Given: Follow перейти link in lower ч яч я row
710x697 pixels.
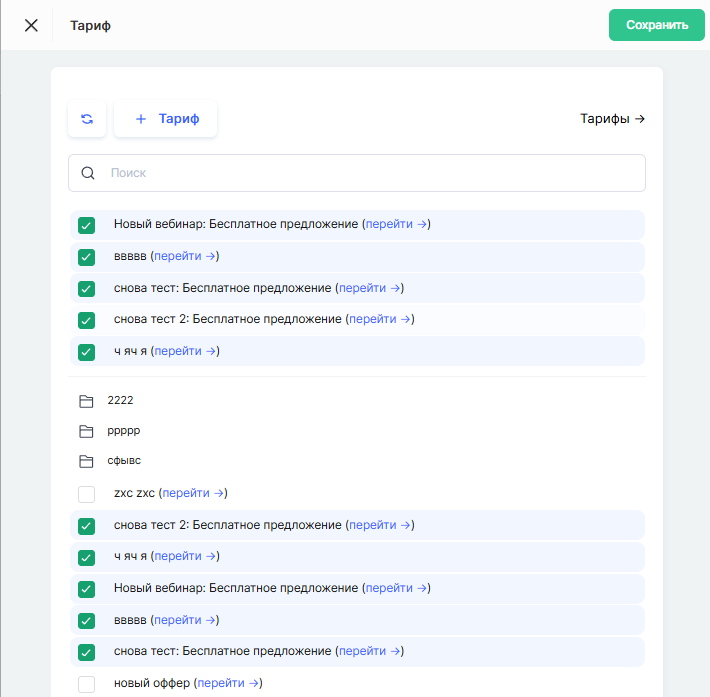Looking at the screenshot, I should click(185, 556).
